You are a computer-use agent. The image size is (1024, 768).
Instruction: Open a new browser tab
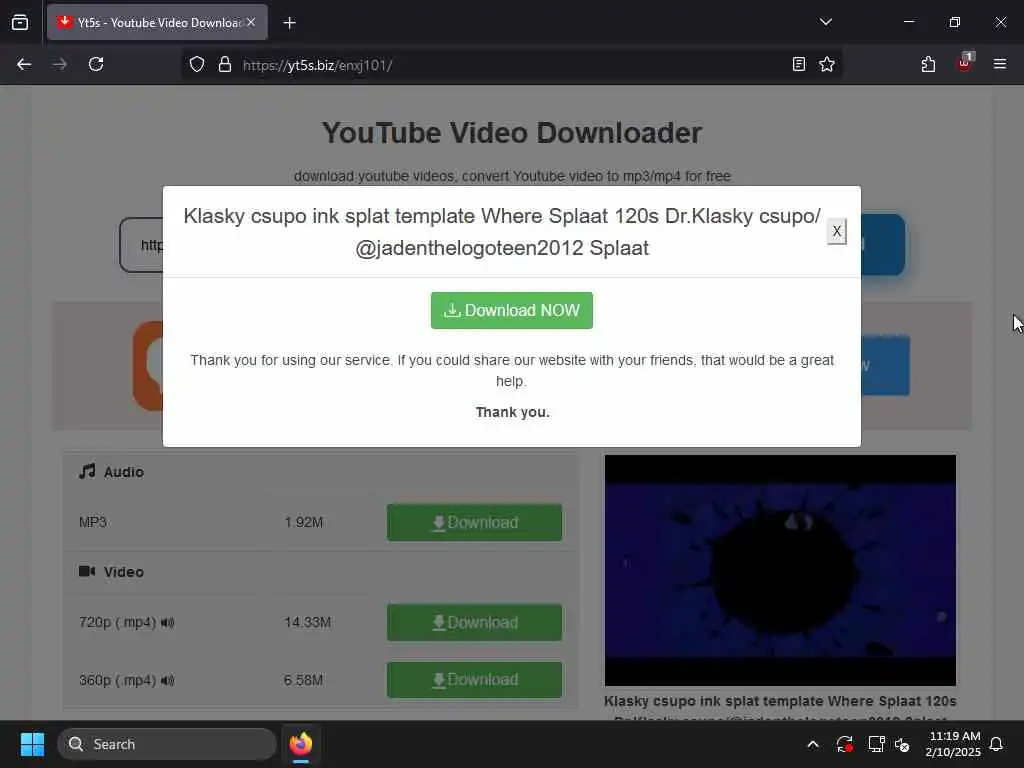coord(289,23)
